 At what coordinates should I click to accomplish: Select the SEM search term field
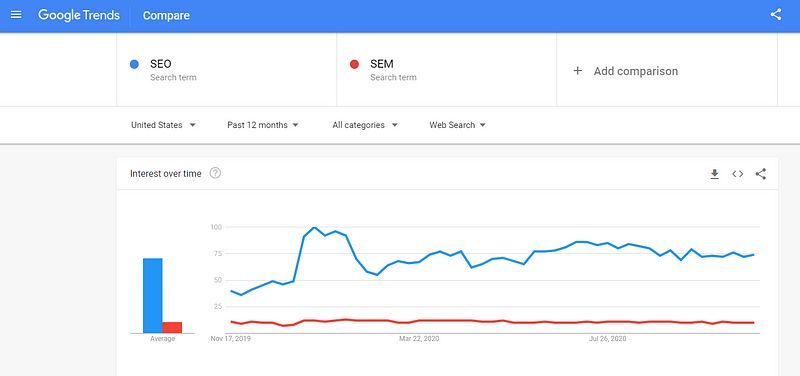[446, 70]
